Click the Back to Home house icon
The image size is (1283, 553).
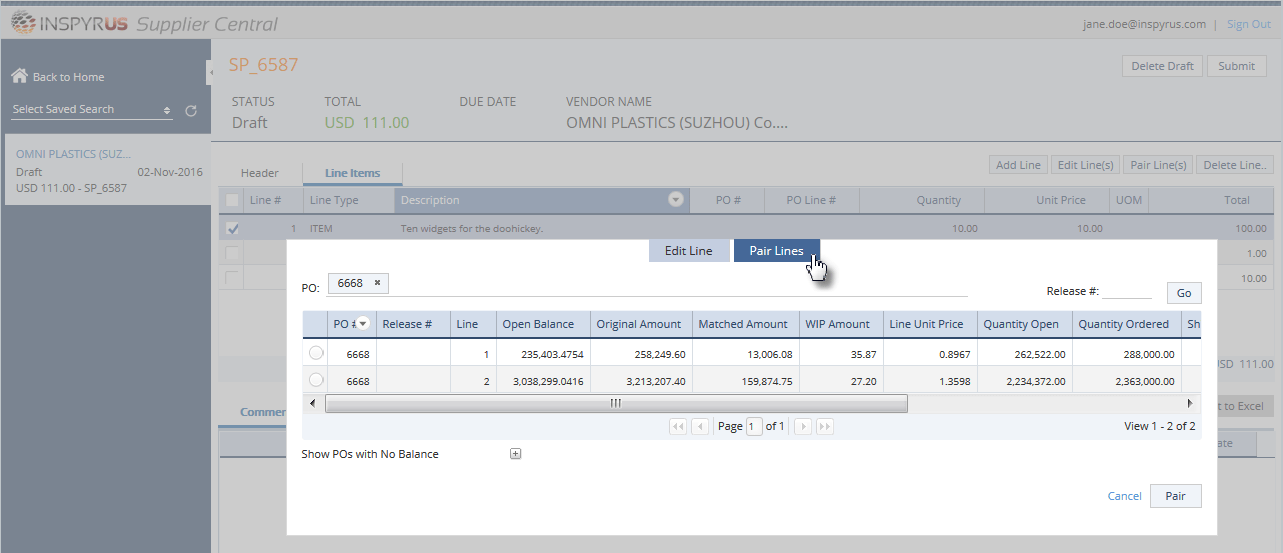tap(19, 76)
